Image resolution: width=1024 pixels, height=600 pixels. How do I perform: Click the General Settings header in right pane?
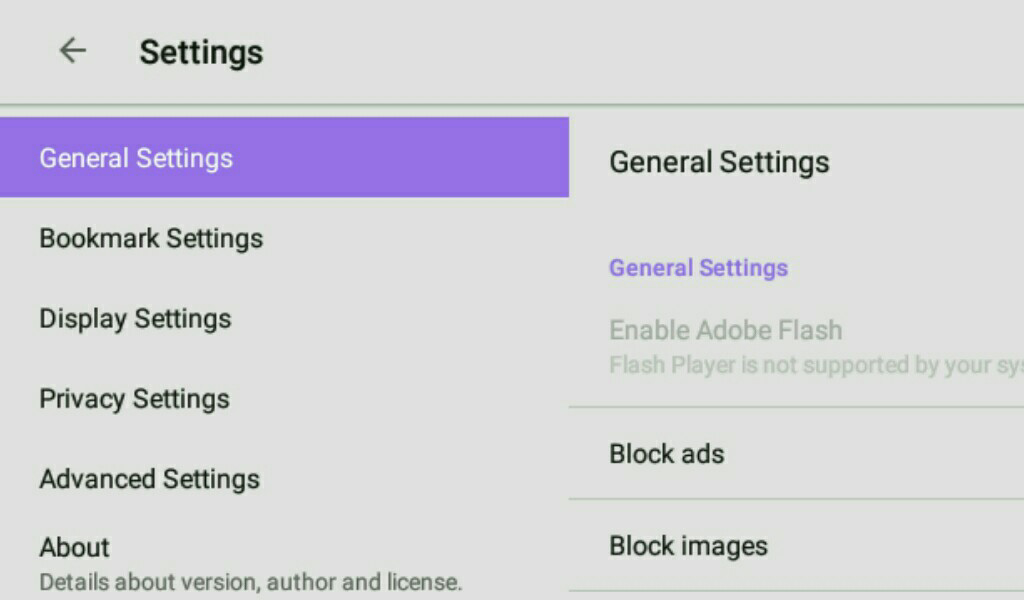click(x=720, y=161)
